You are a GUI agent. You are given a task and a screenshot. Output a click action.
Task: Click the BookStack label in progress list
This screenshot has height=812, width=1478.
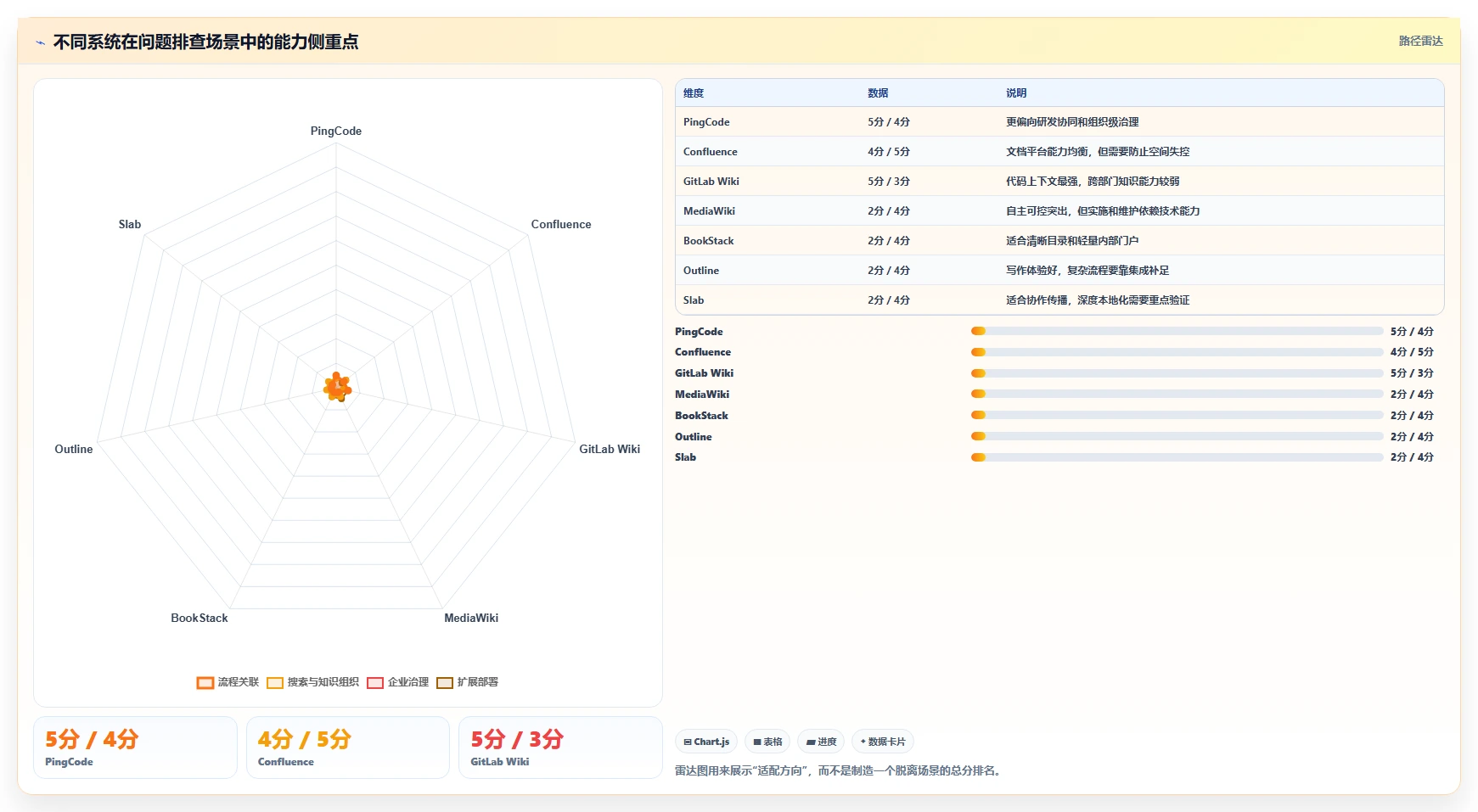coord(701,416)
